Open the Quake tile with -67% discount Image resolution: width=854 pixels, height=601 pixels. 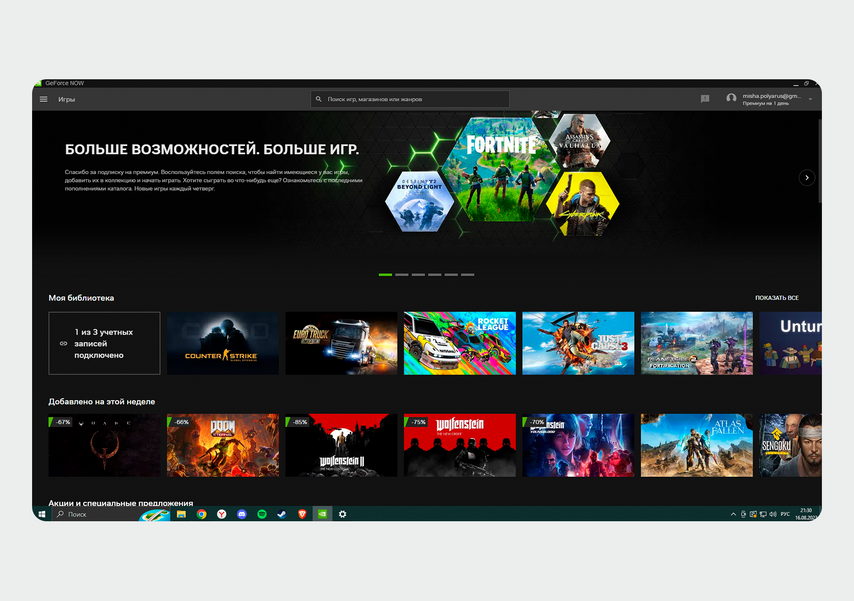pyautogui.click(x=105, y=445)
